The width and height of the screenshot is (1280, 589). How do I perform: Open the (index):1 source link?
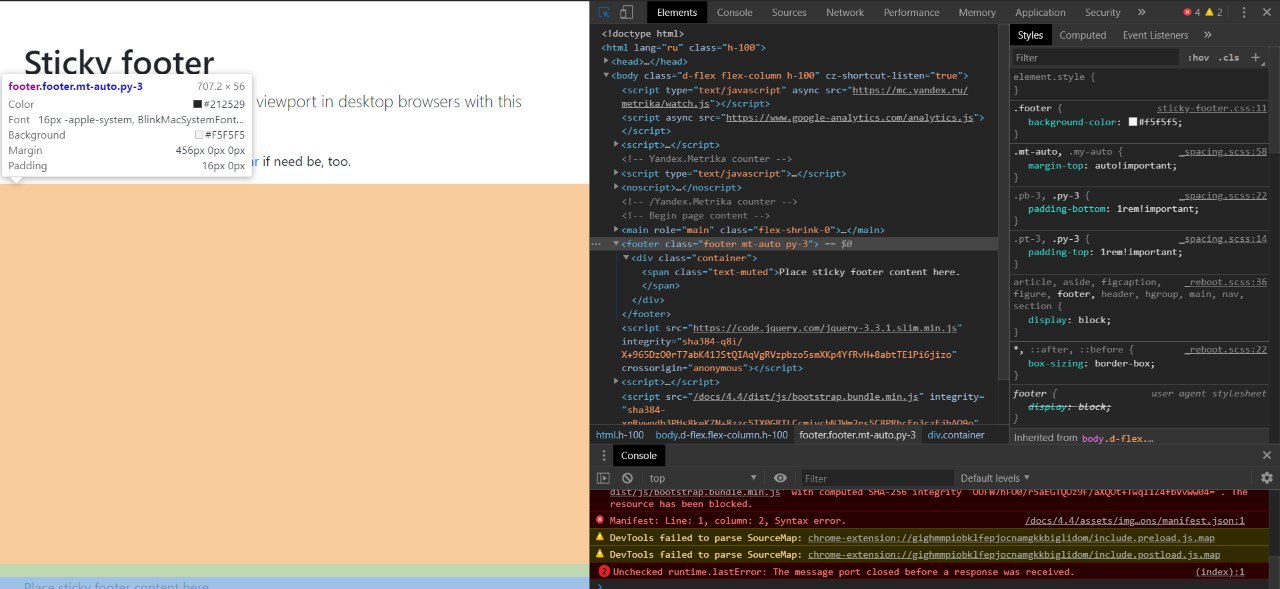pyautogui.click(x=1220, y=572)
